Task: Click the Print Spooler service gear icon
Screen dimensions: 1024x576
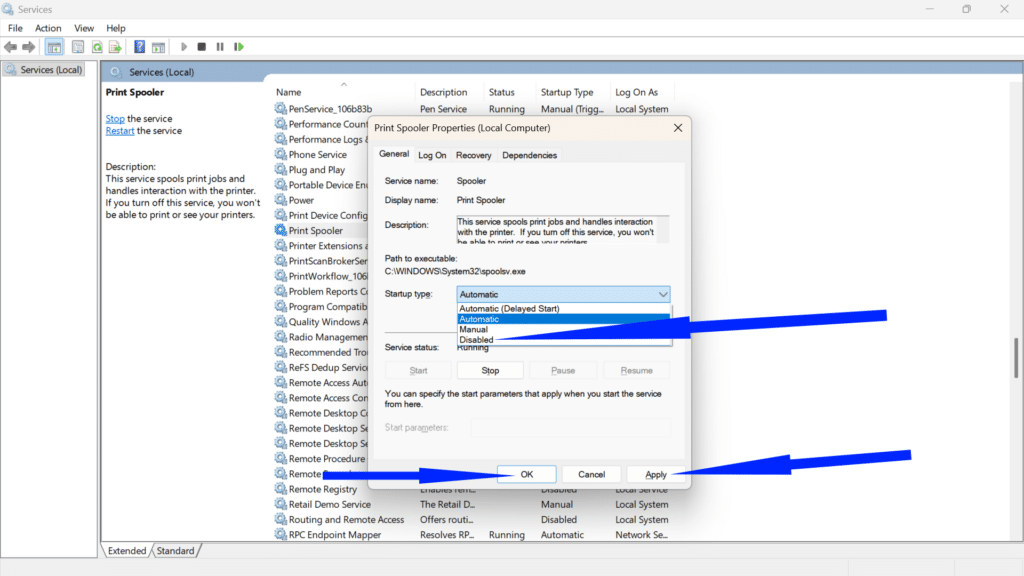Action: point(281,230)
